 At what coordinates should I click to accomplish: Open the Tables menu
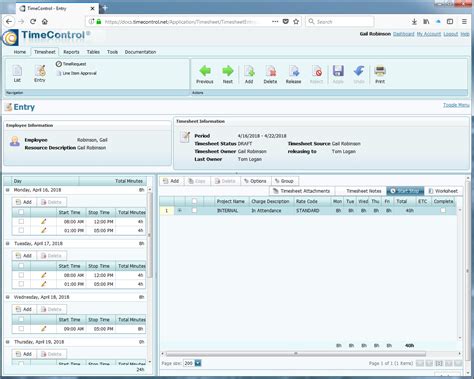[93, 52]
